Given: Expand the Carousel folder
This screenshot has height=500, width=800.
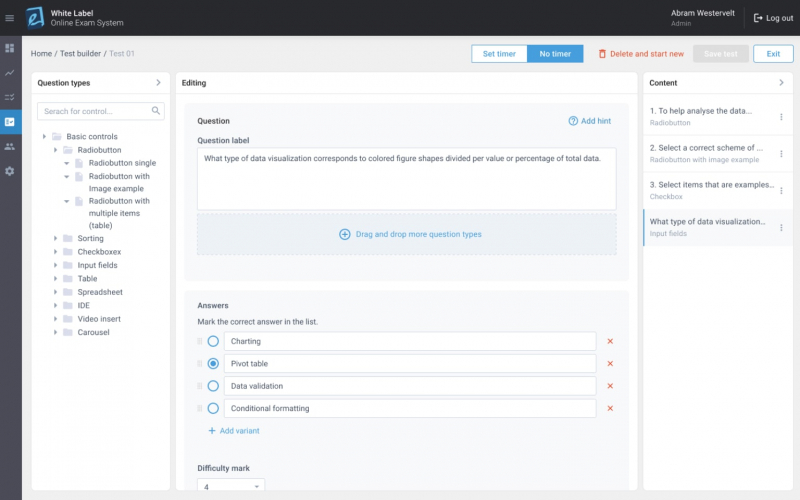Looking at the screenshot, I should [x=56, y=332].
